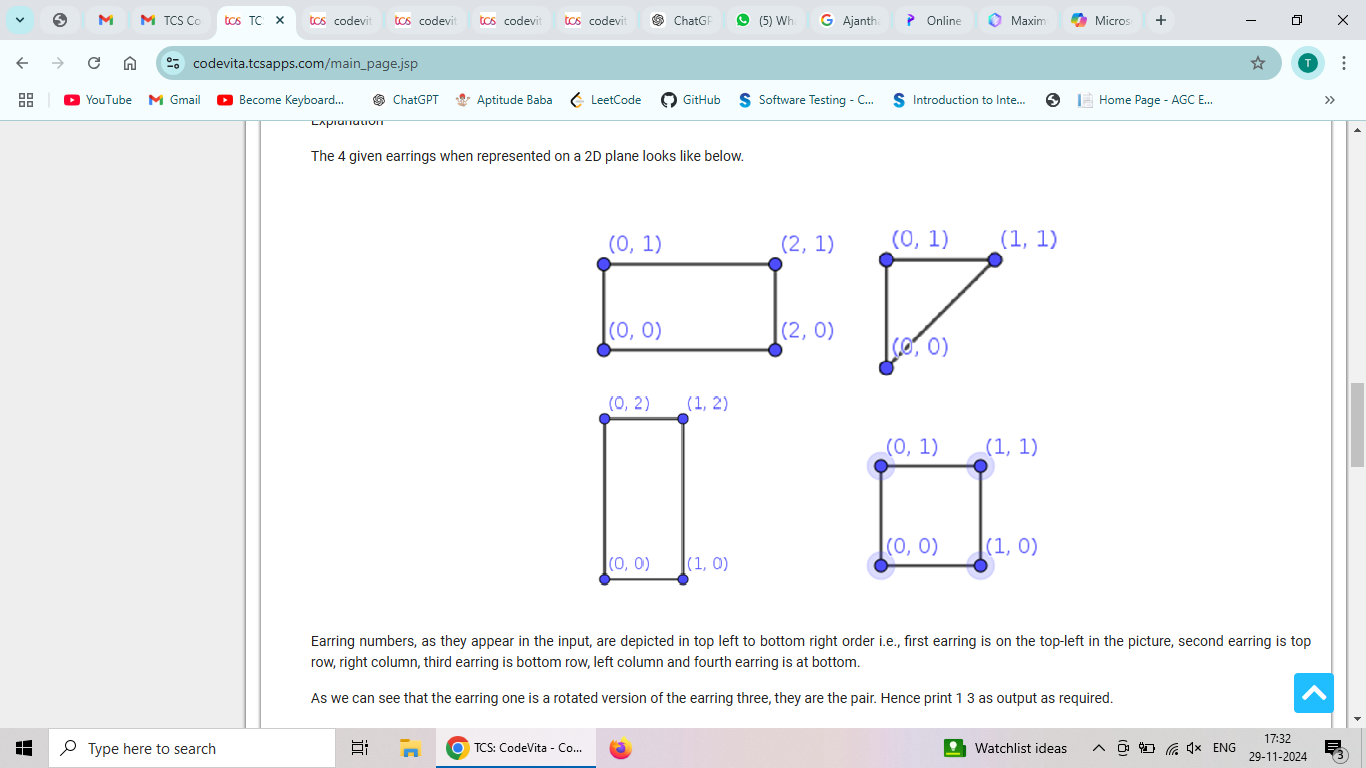Click the Meet Now tray icon
The image size is (1366, 768).
click(1123, 748)
